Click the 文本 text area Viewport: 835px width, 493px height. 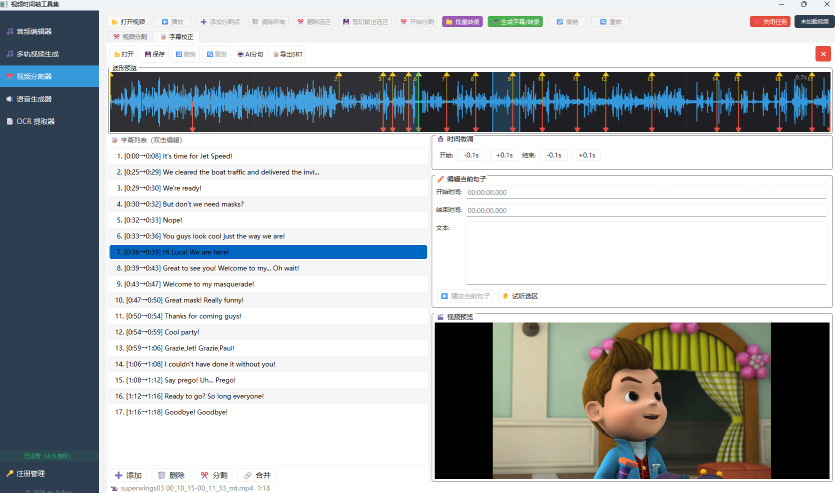tap(646, 253)
